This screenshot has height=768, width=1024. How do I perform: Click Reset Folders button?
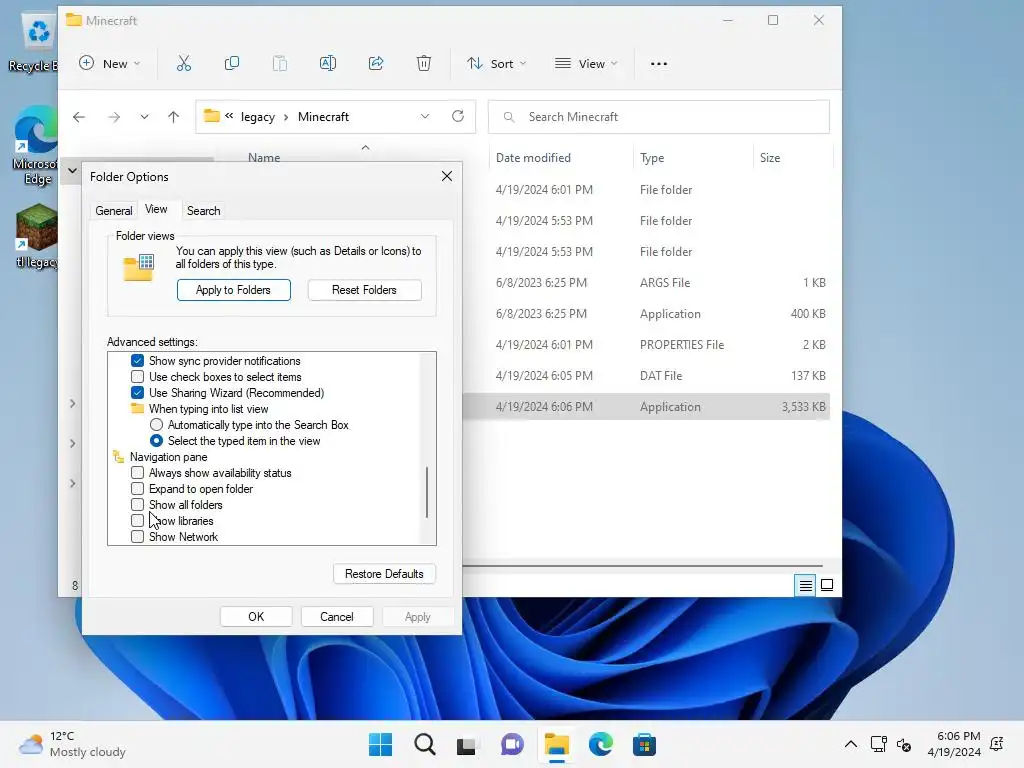coord(364,290)
